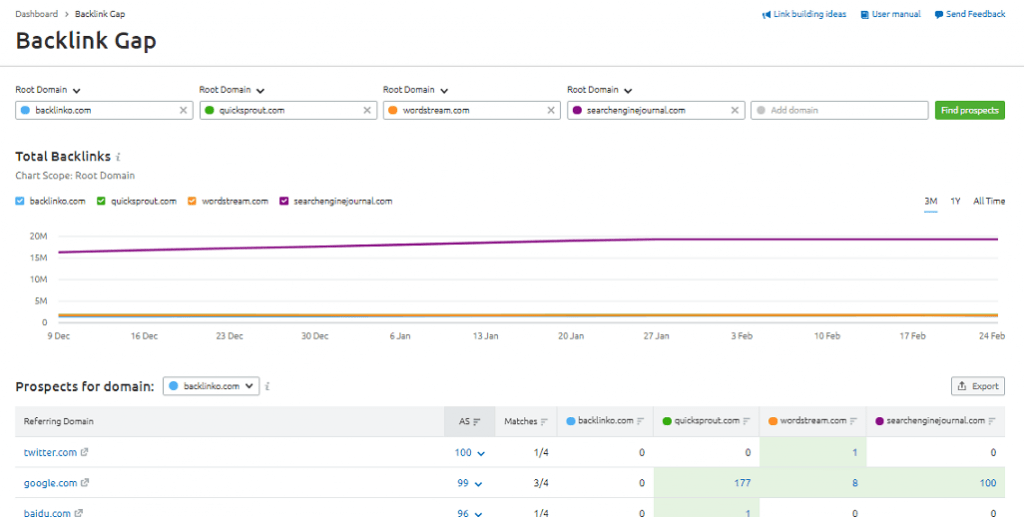Click wordstream.com value 8 in google.com row
1024x517 pixels.
(x=855, y=483)
